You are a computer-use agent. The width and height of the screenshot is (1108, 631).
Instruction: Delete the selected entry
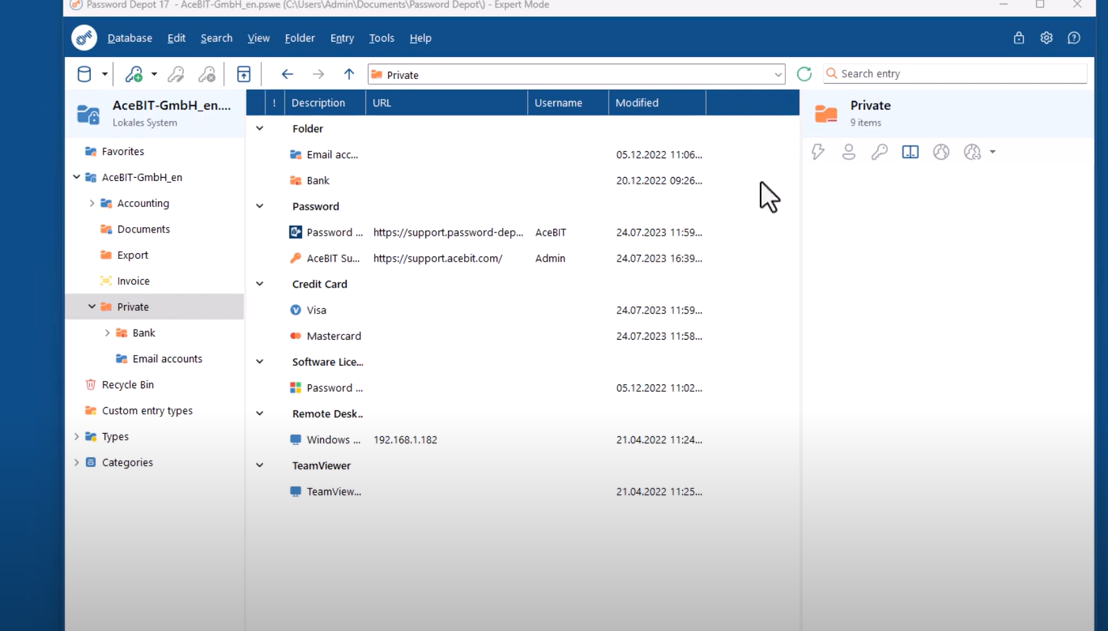tap(206, 73)
